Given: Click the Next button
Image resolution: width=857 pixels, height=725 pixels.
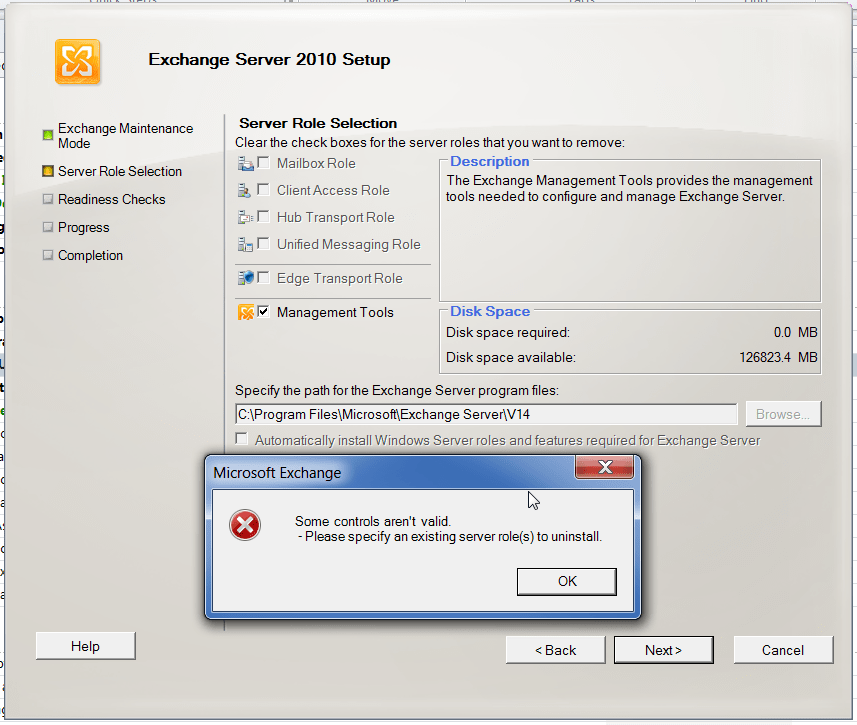Looking at the screenshot, I should tap(663, 649).
